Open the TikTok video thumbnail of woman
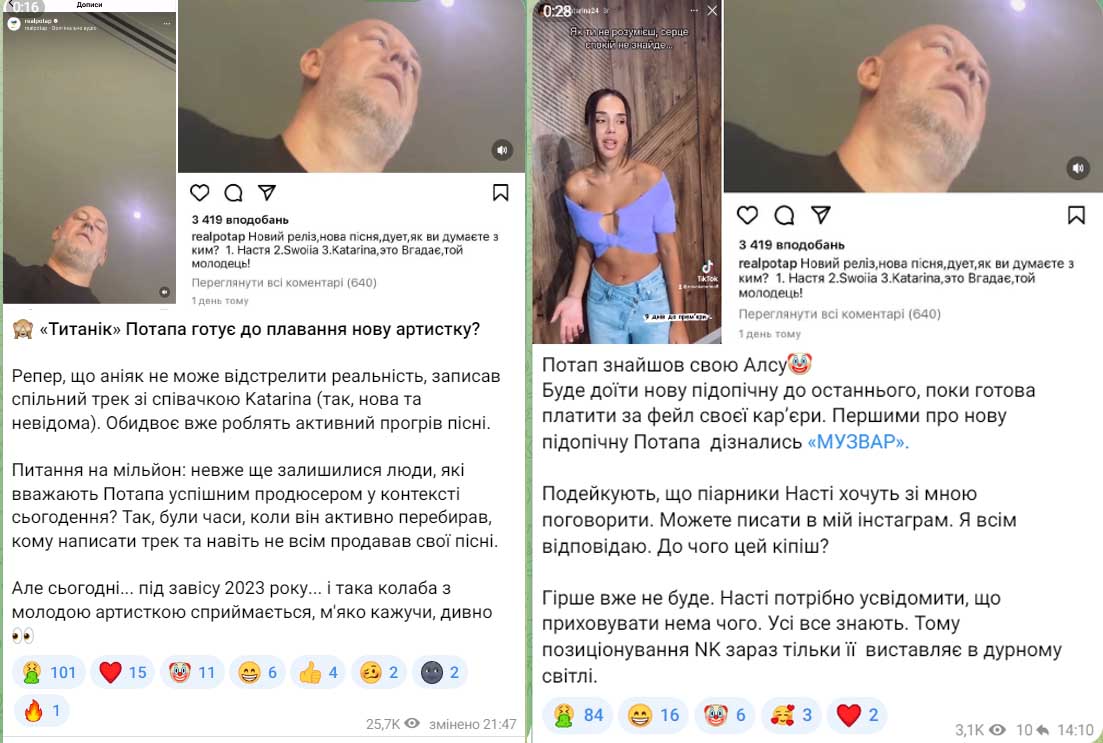Image resolution: width=1103 pixels, height=743 pixels. [627, 172]
